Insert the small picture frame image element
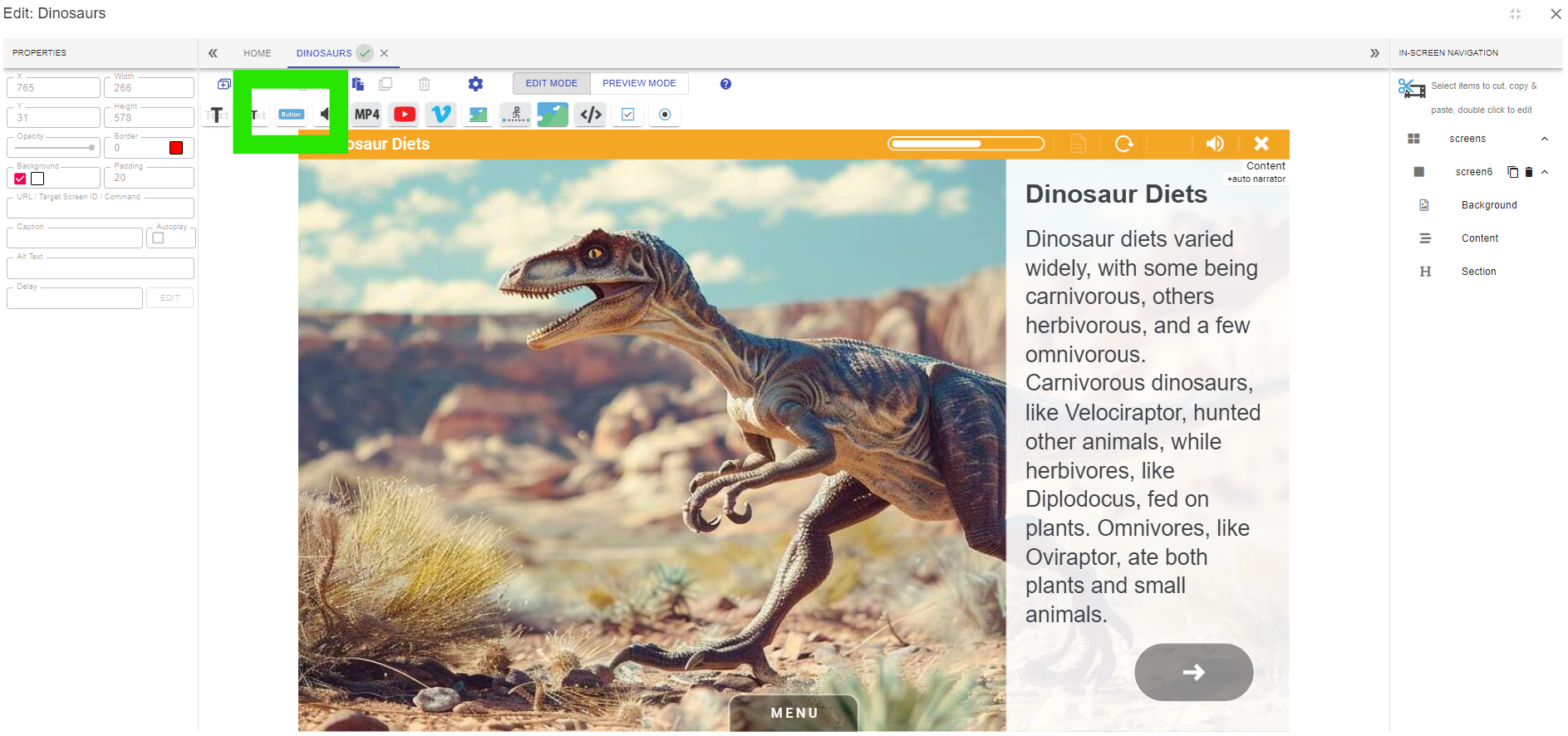This screenshot has height=736, width=1568. click(x=479, y=115)
